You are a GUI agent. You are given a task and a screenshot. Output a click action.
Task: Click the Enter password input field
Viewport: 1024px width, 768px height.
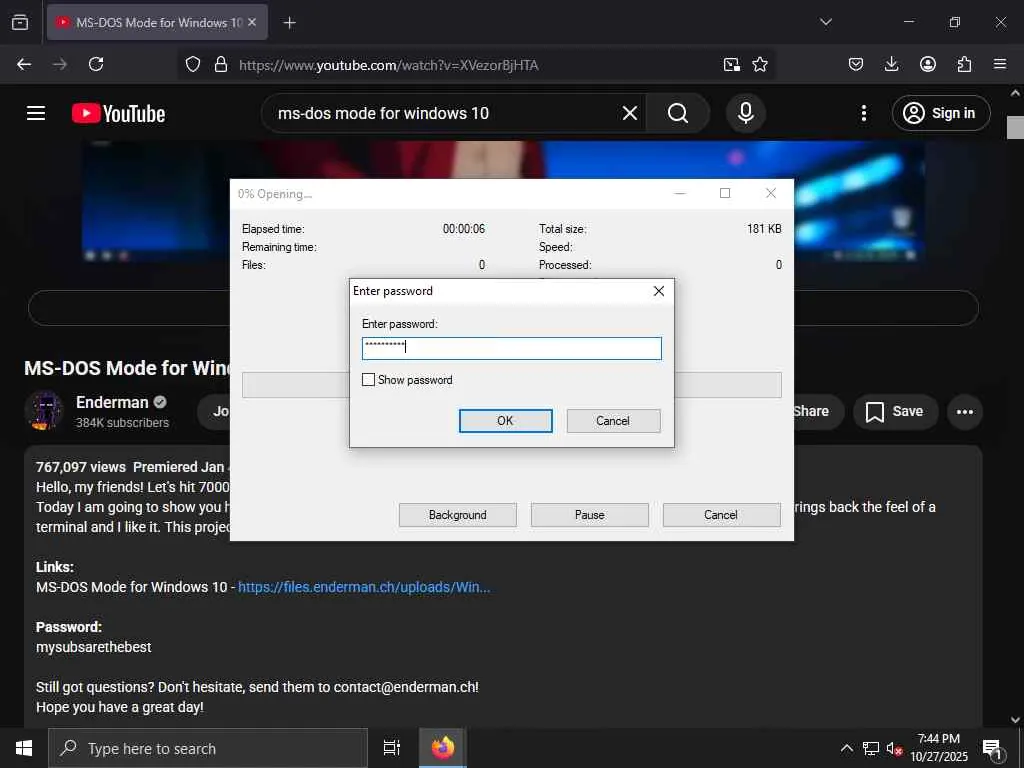click(x=511, y=348)
